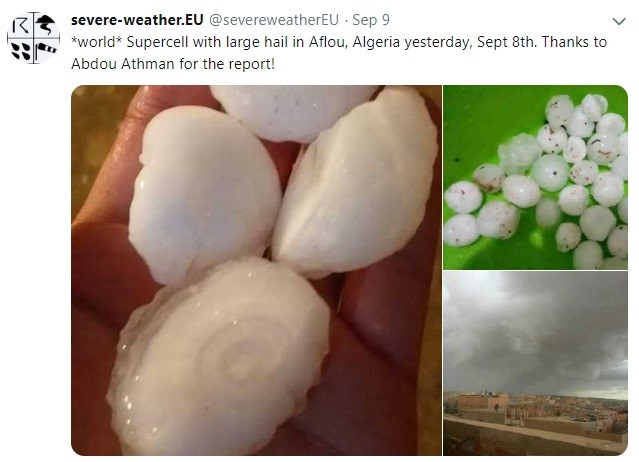
Task: Open the tweet permalink dated Sep 9
Action: (x=371, y=20)
